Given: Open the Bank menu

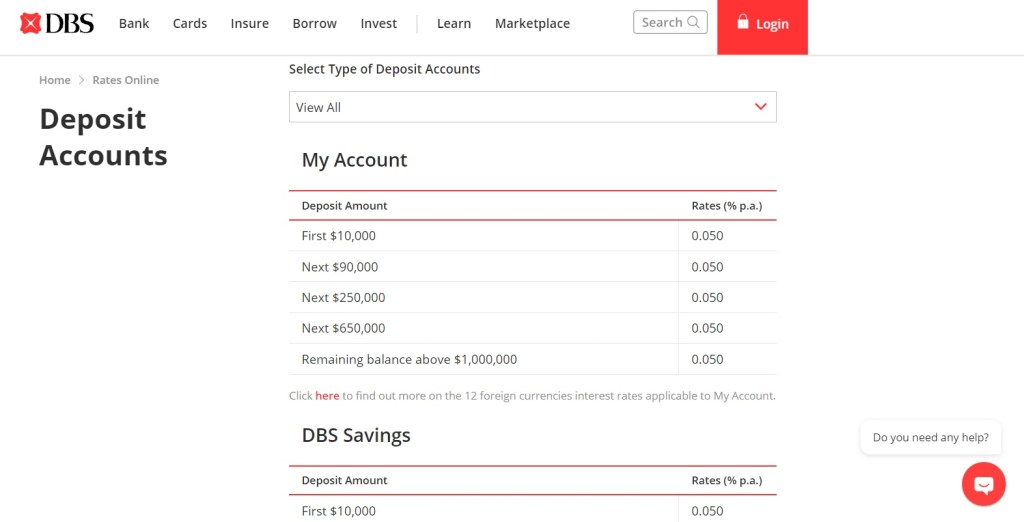Looking at the screenshot, I should click(134, 23).
